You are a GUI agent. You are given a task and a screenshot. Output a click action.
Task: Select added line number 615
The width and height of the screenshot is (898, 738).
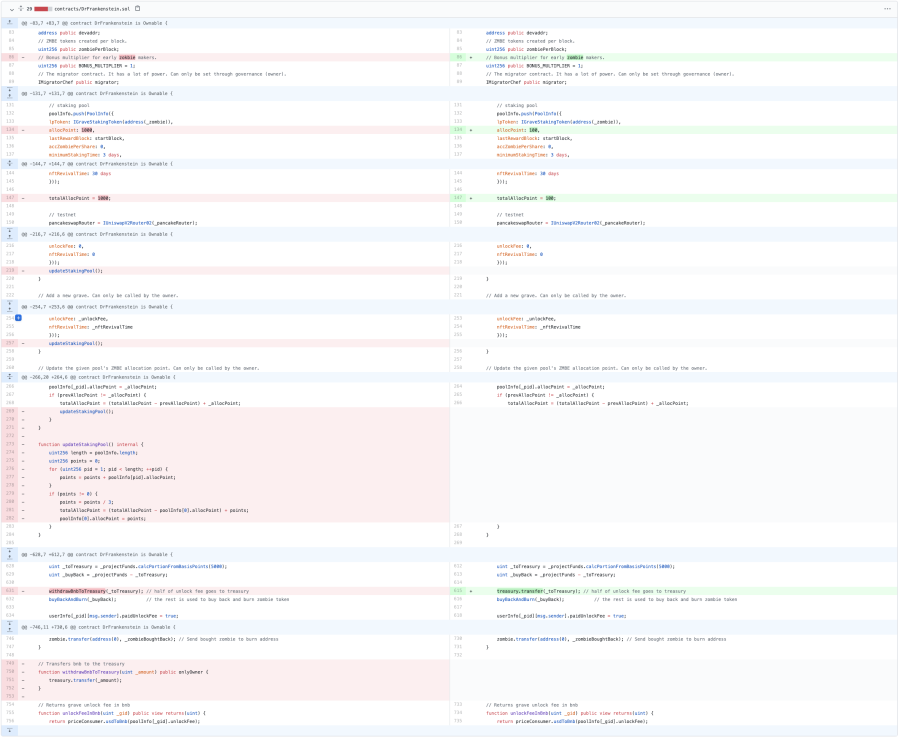click(458, 591)
